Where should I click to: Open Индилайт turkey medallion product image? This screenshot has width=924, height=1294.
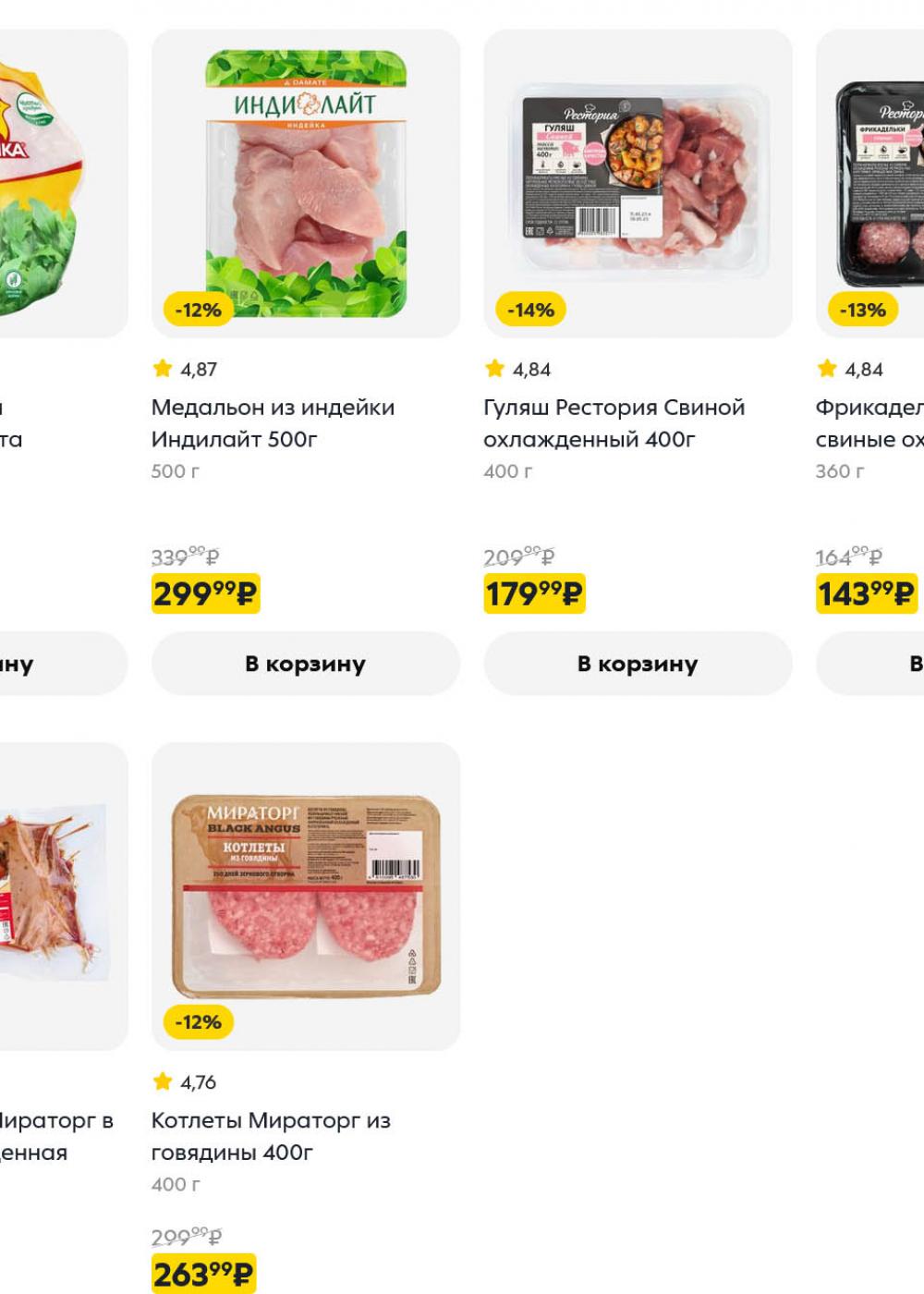pyautogui.click(x=305, y=183)
